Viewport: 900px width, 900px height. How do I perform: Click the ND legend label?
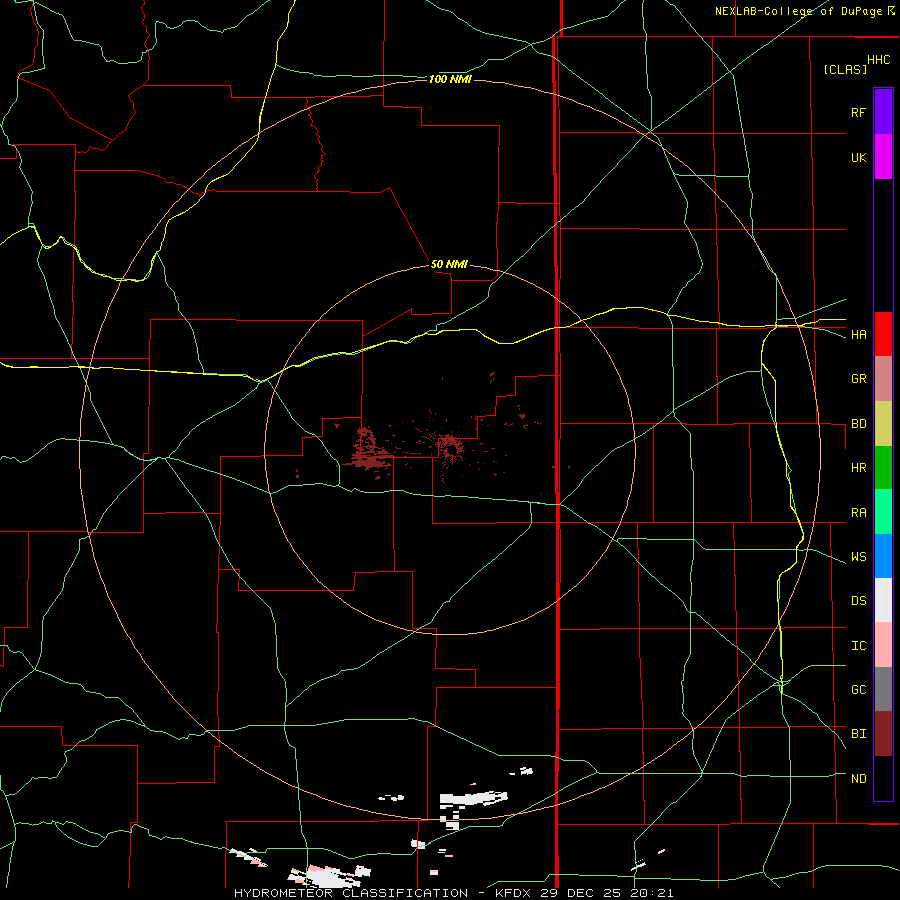[858, 779]
